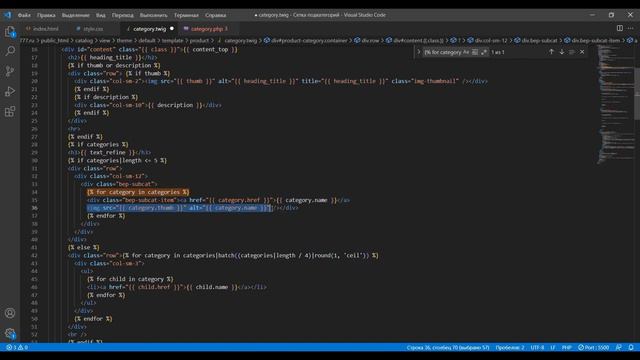The width and height of the screenshot is (640, 360).
Task: Click the errors and warnings status indicator
Action: point(17,347)
